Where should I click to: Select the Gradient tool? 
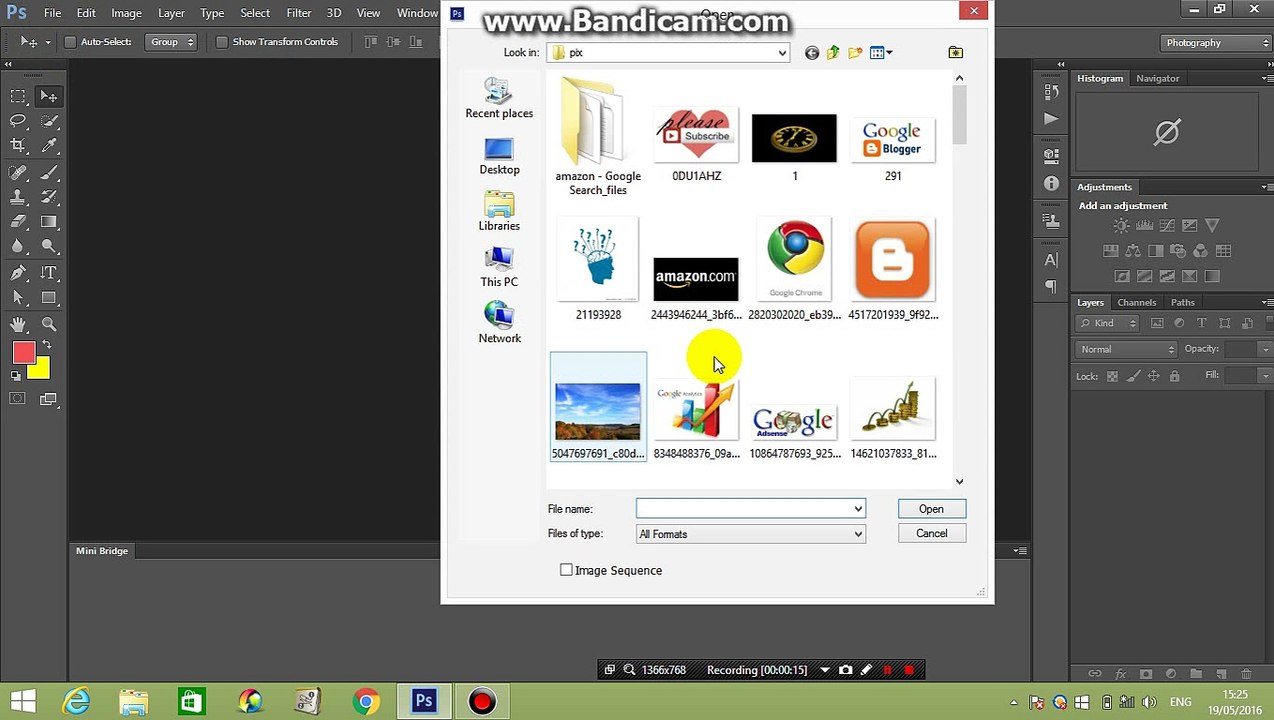(49, 222)
